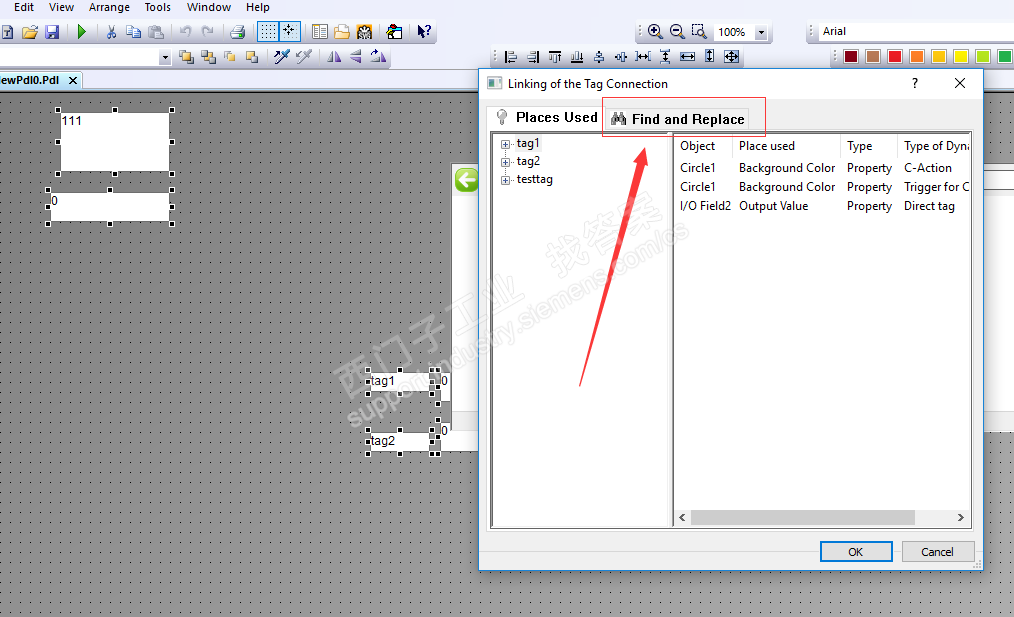Click the Place used column header

(x=786, y=146)
